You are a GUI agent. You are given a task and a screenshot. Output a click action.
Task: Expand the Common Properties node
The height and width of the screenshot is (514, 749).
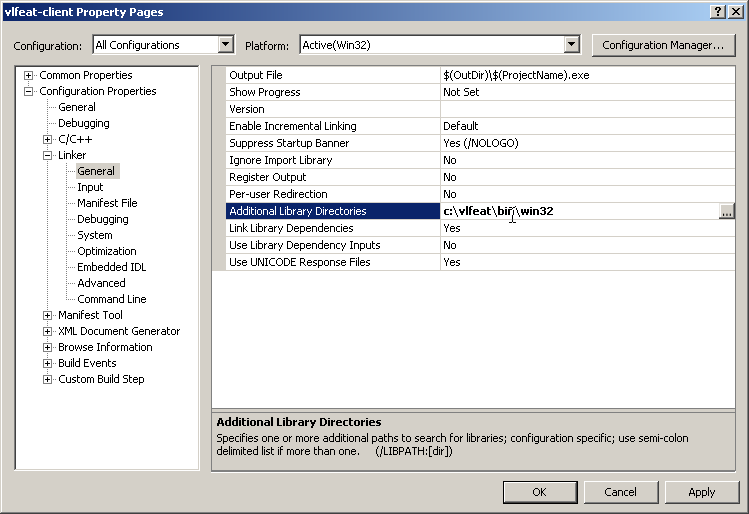click(x=29, y=76)
